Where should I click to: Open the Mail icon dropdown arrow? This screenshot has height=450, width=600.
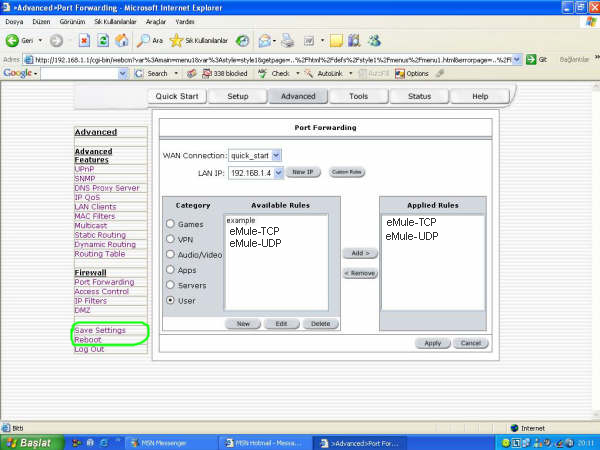click(x=274, y=41)
